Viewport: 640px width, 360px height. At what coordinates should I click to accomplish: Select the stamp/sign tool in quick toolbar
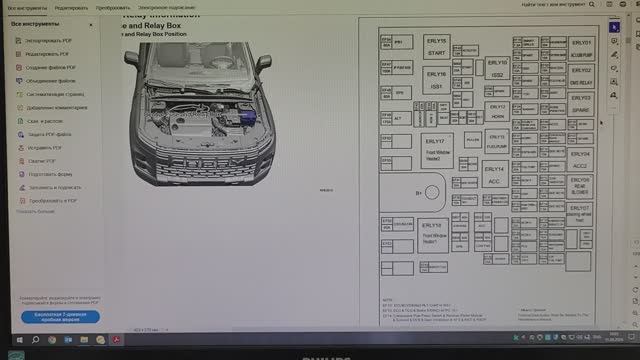pos(613,96)
